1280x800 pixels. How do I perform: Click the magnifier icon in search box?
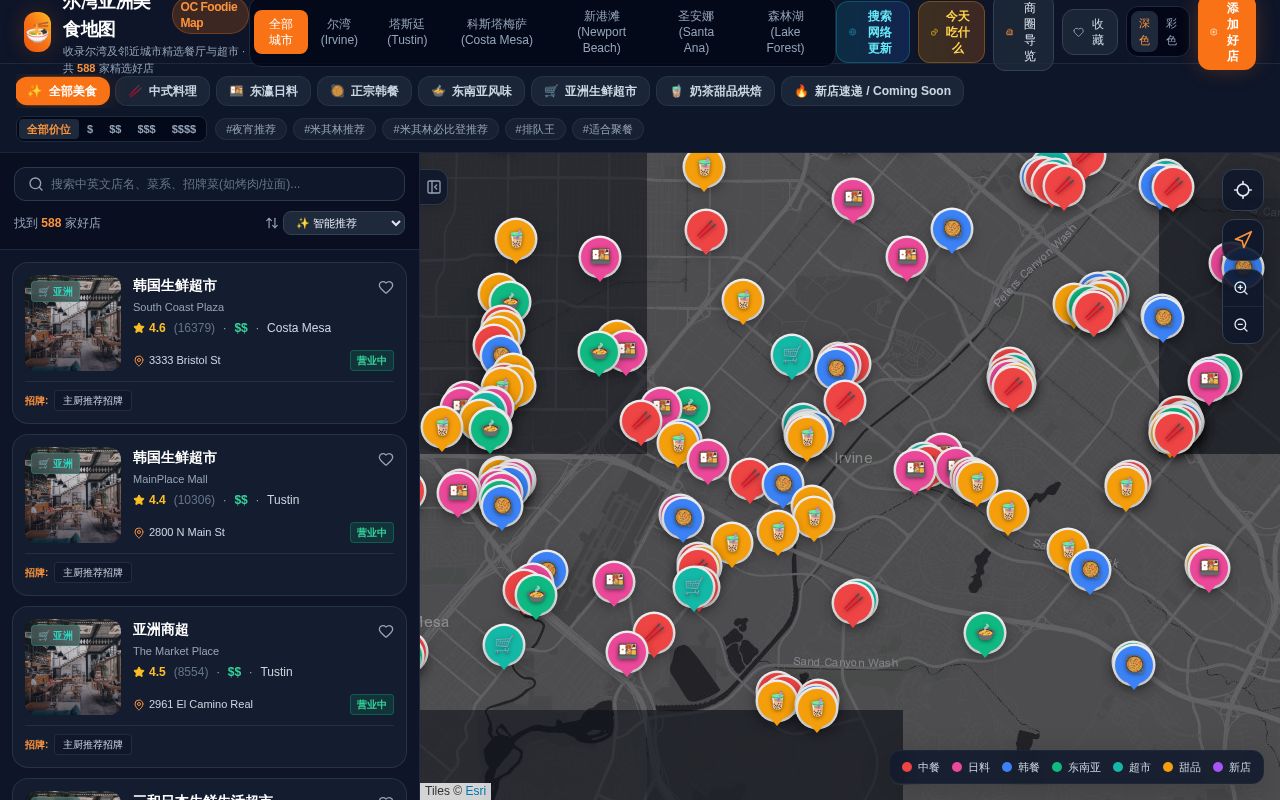(x=36, y=184)
